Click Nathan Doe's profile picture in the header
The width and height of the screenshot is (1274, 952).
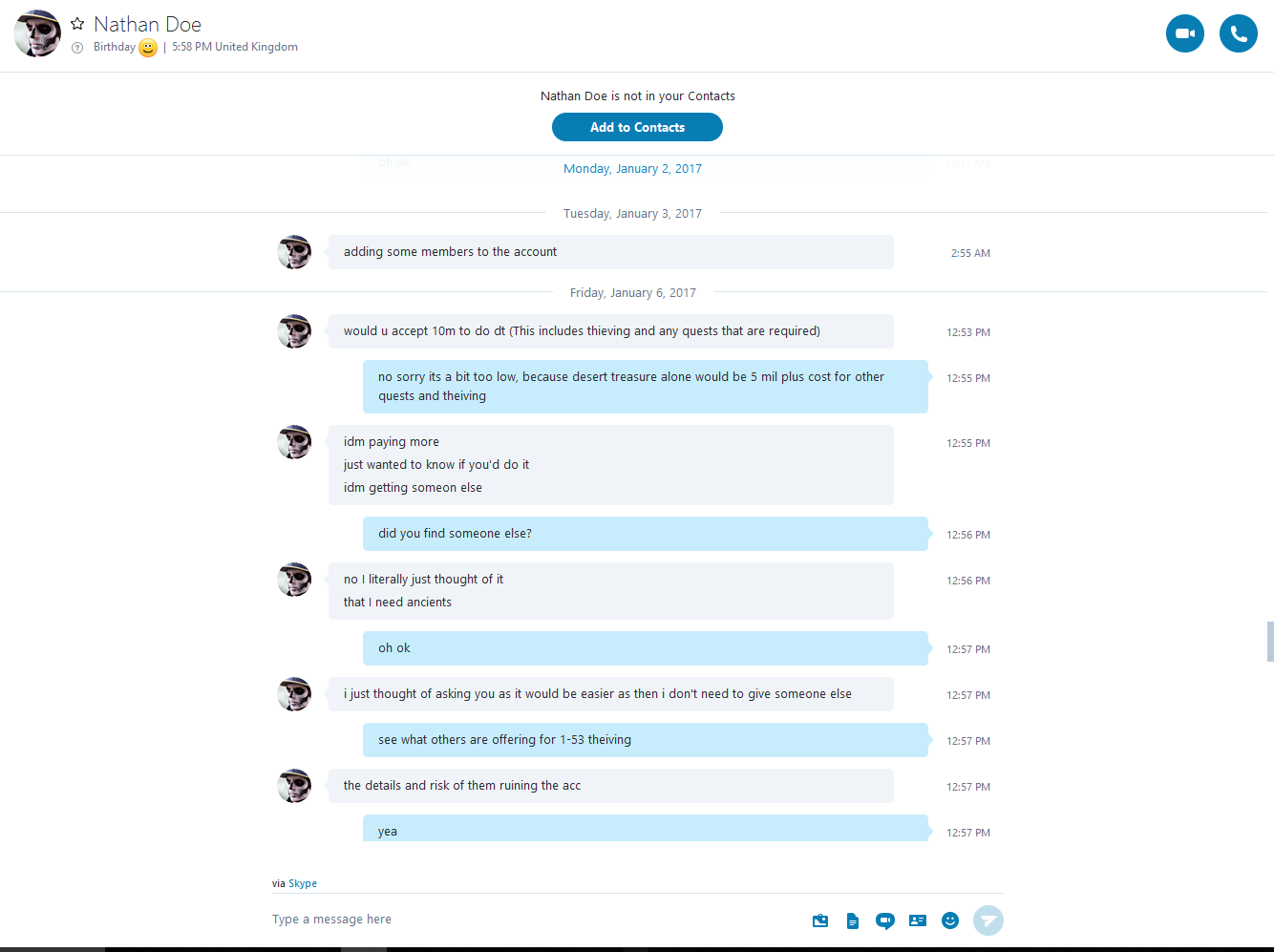click(x=37, y=33)
